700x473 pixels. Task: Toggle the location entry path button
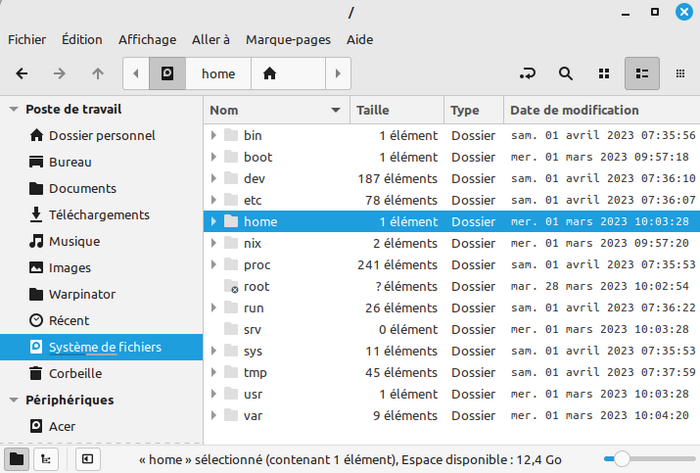click(x=527, y=73)
